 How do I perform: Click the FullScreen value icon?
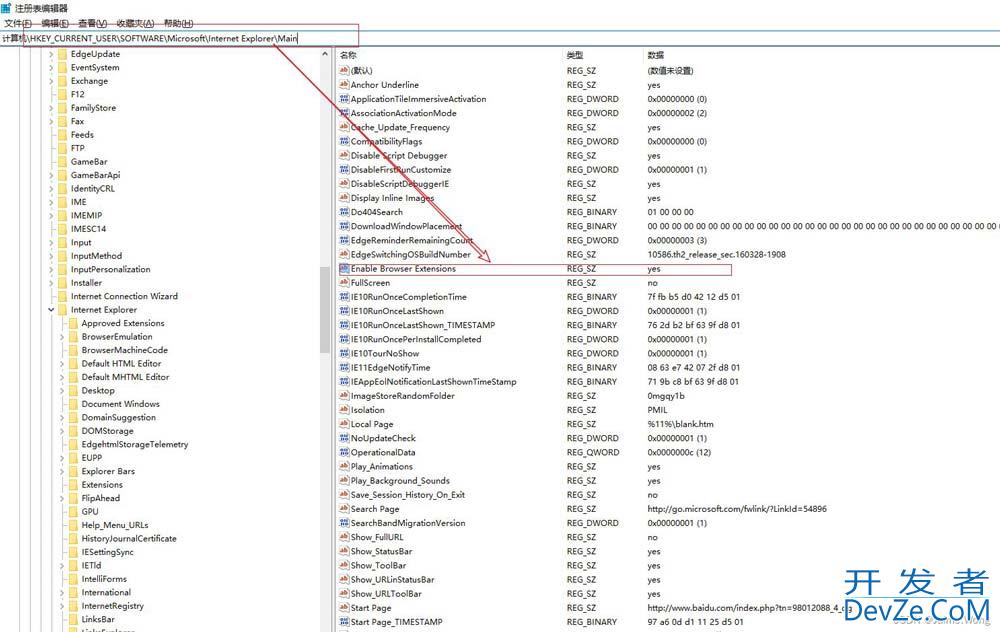344,283
